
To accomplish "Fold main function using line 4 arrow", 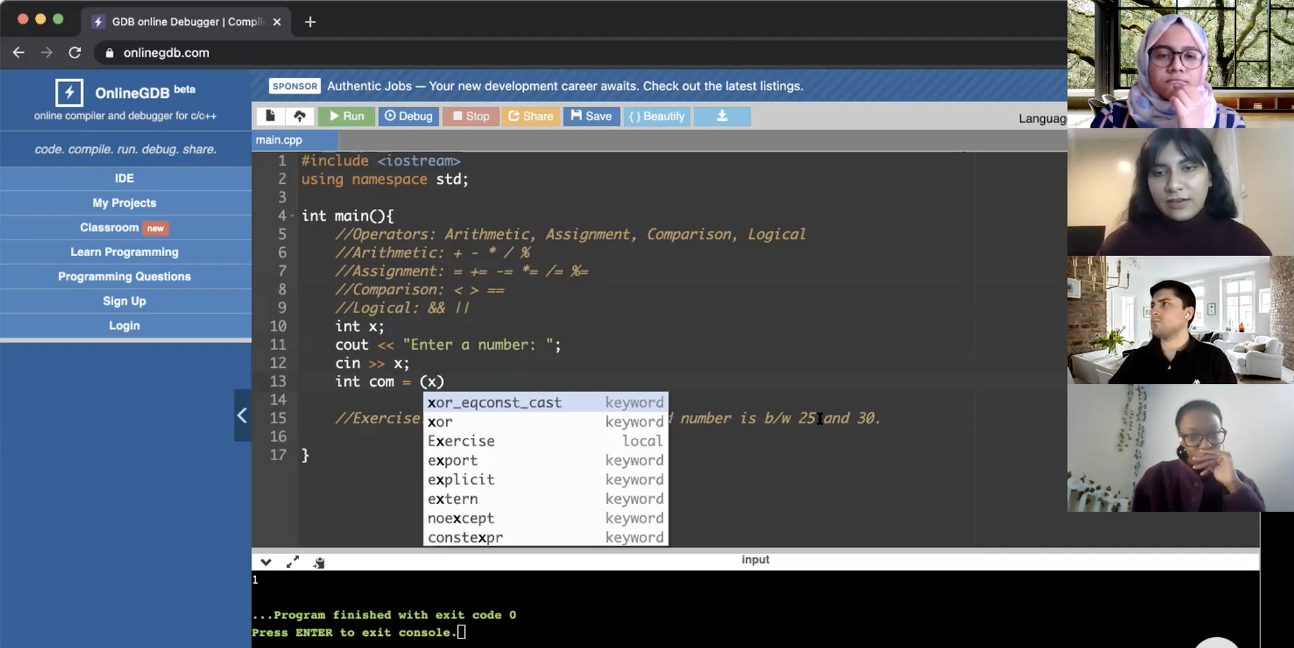I will [293, 216].
